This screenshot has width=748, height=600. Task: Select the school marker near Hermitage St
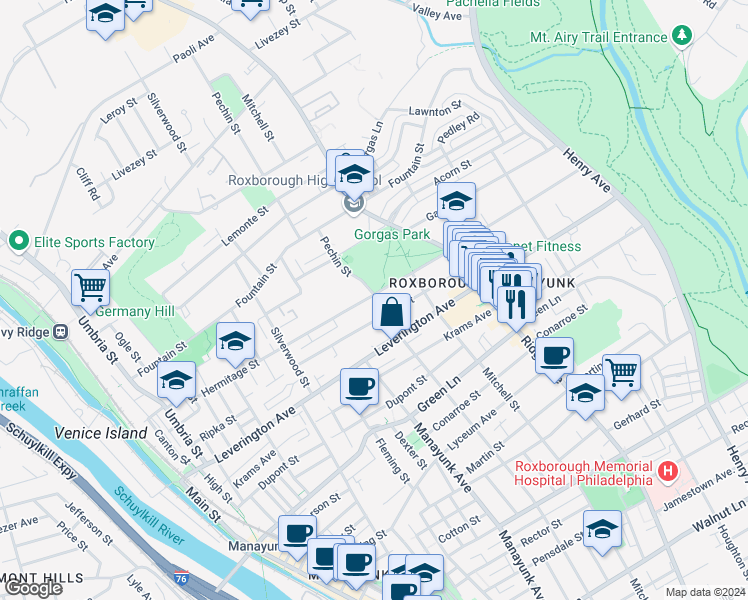click(x=235, y=341)
